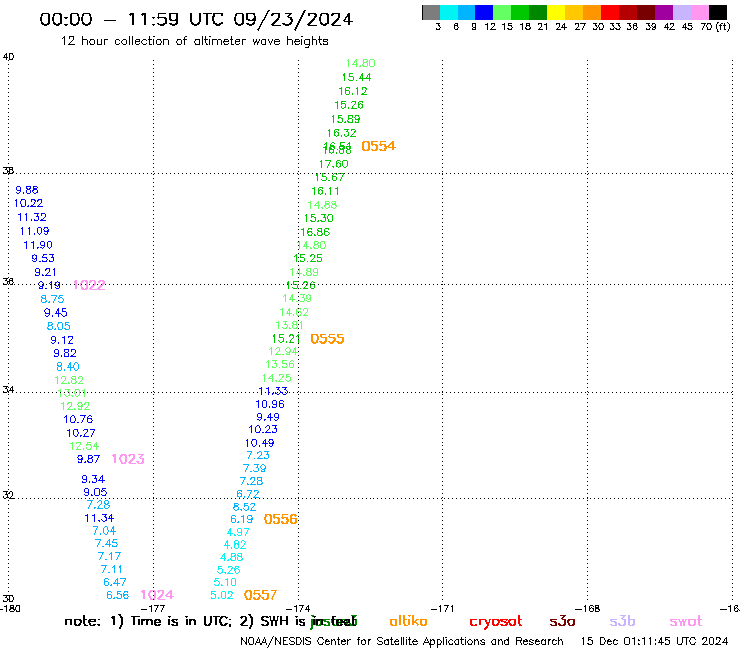Select the blue value 10.96

(x=270, y=404)
